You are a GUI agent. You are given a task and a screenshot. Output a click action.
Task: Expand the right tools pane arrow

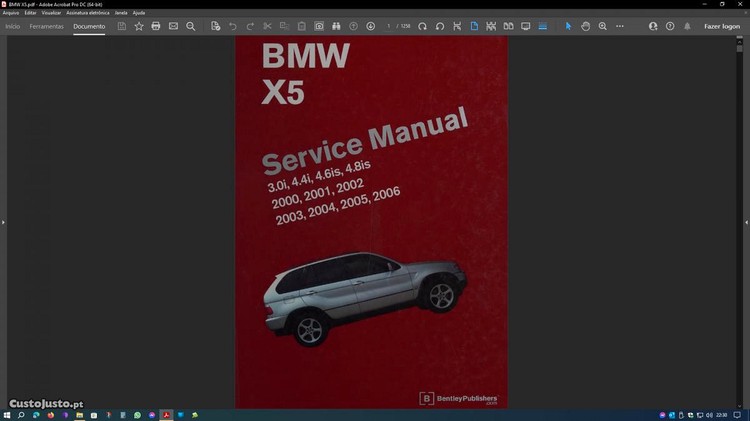[746, 222]
